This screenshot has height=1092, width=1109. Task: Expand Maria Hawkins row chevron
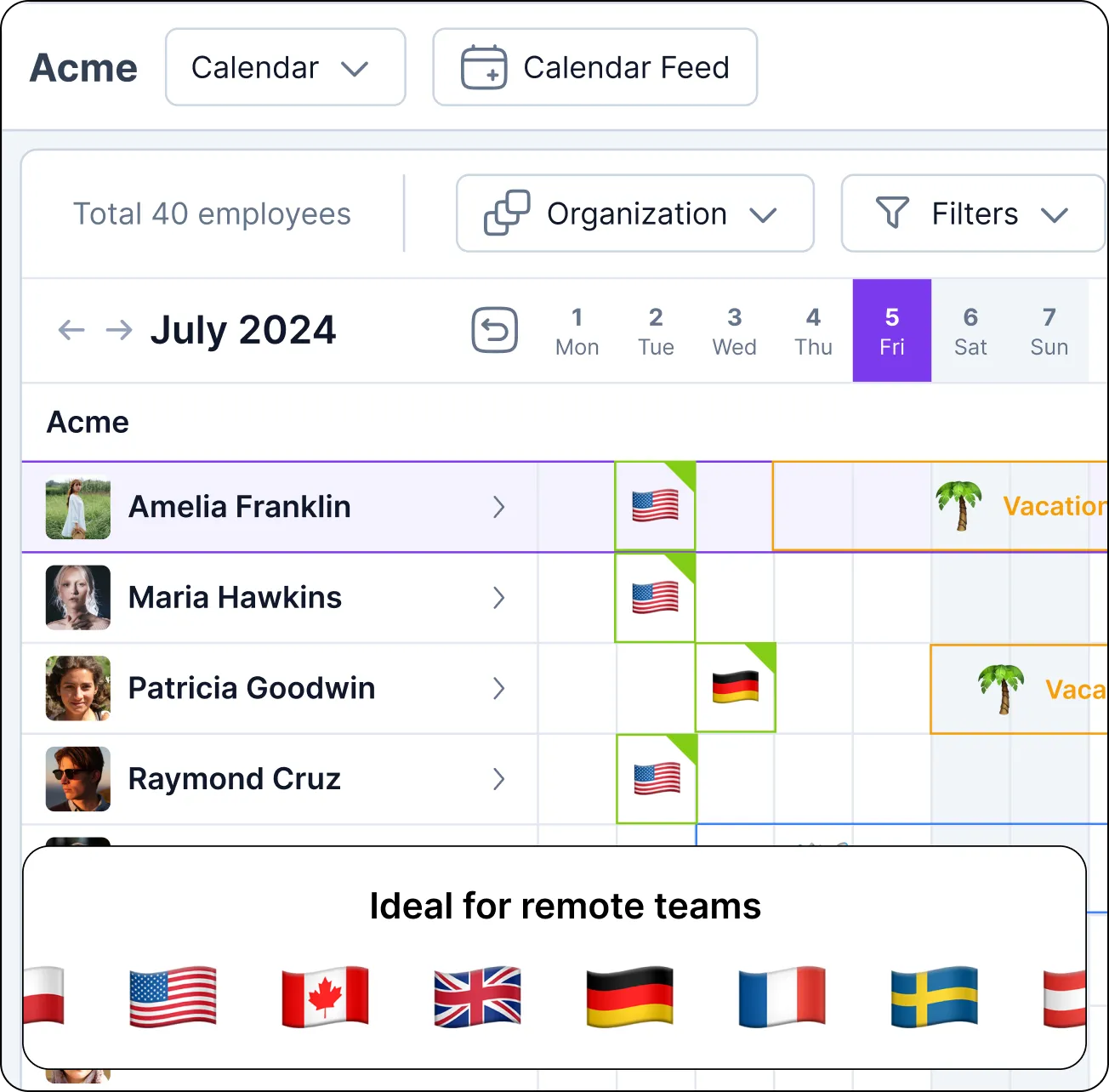point(499,598)
